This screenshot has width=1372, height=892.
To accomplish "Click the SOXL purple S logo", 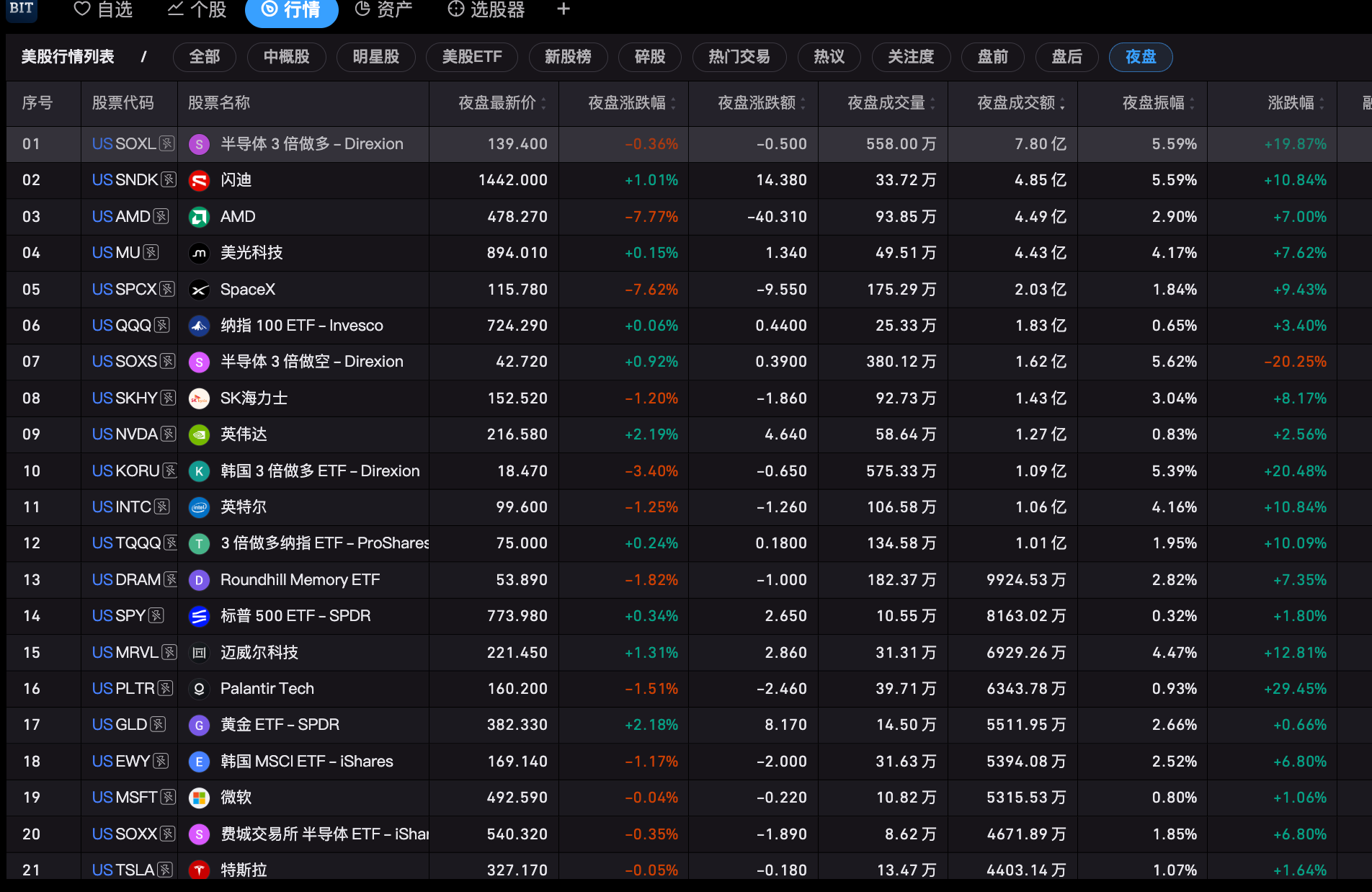I will pos(199,144).
